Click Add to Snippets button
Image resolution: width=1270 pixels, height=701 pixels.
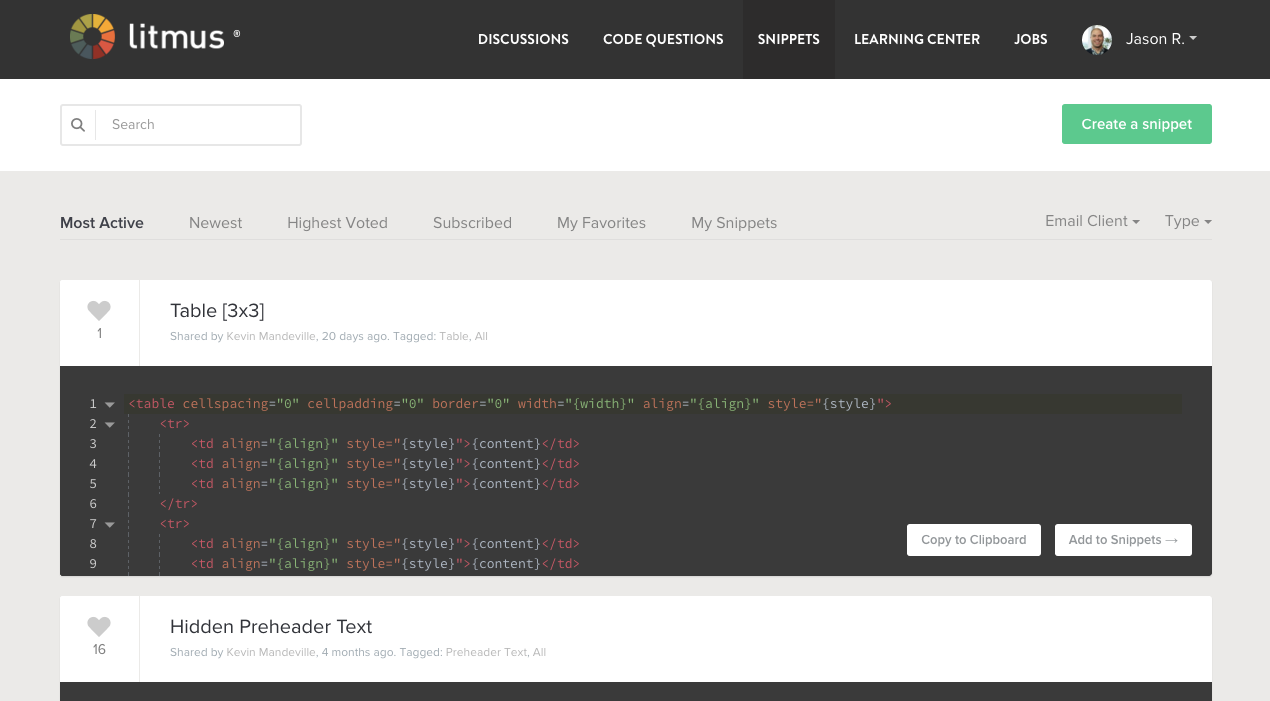pos(1122,540)
